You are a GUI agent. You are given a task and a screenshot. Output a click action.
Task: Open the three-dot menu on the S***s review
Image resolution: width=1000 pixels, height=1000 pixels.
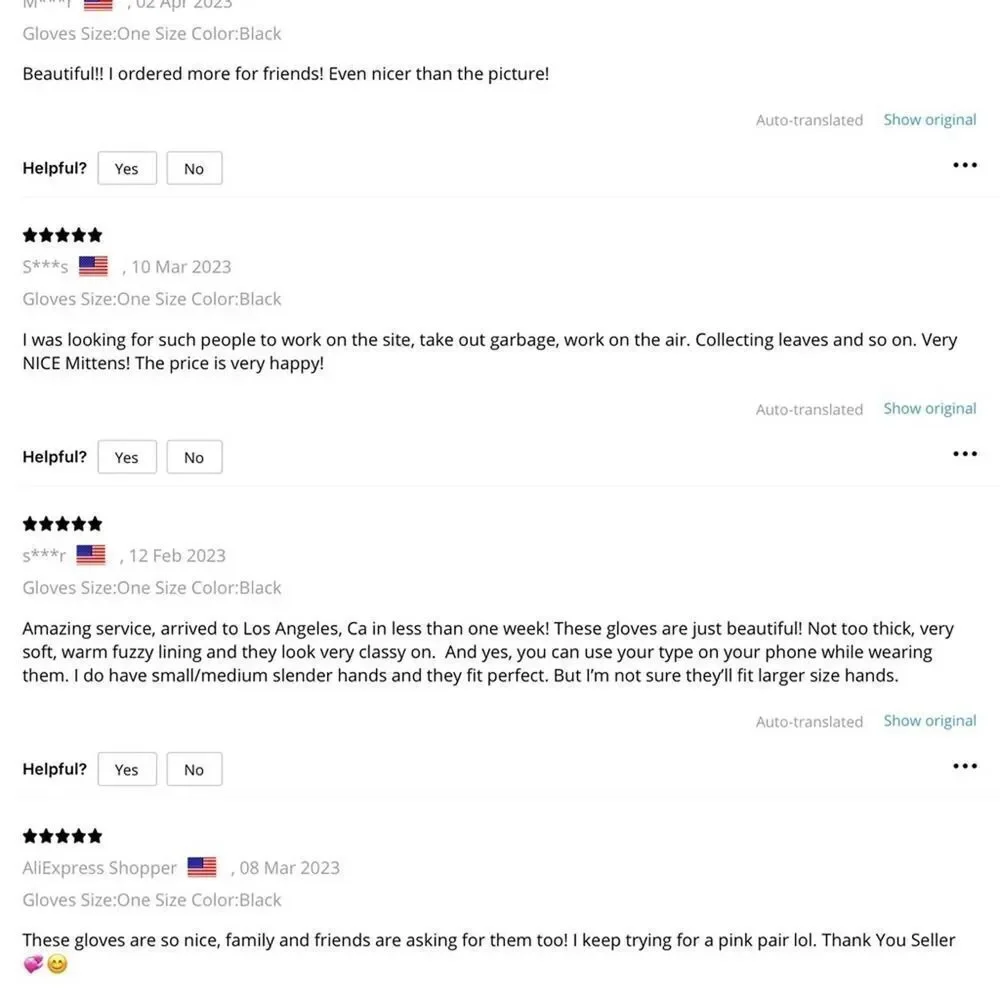pos(964,454)
